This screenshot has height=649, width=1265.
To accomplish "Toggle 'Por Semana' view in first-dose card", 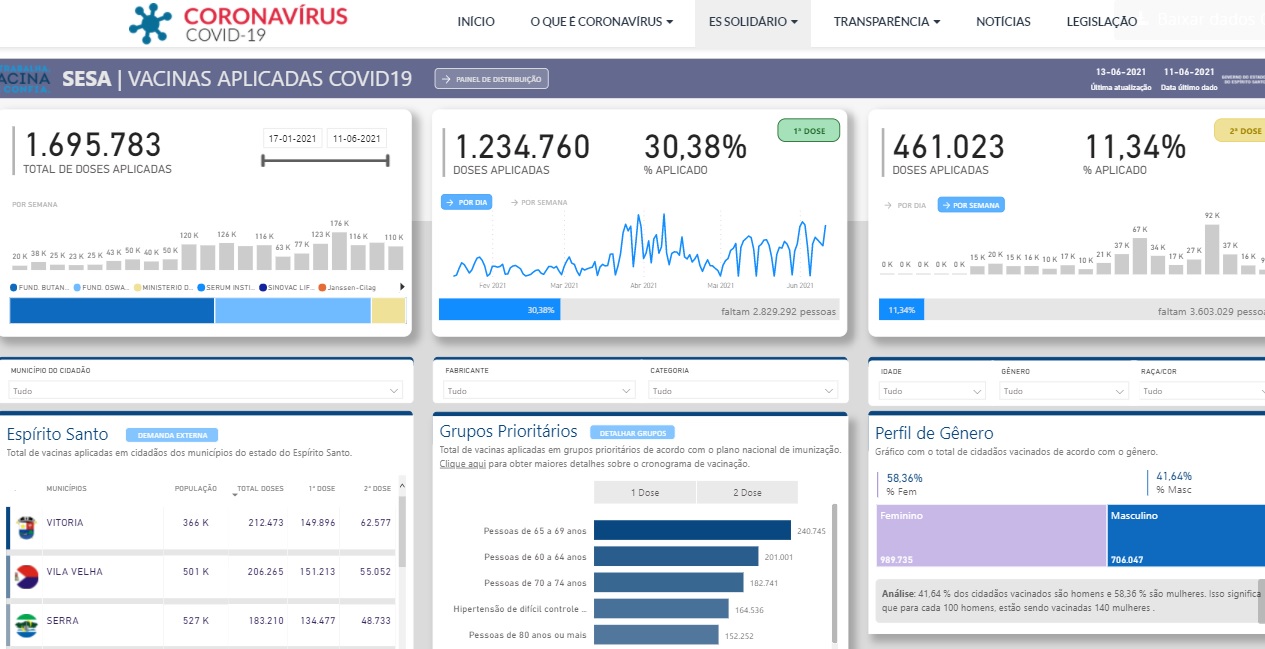I will (x=538, y=203).
